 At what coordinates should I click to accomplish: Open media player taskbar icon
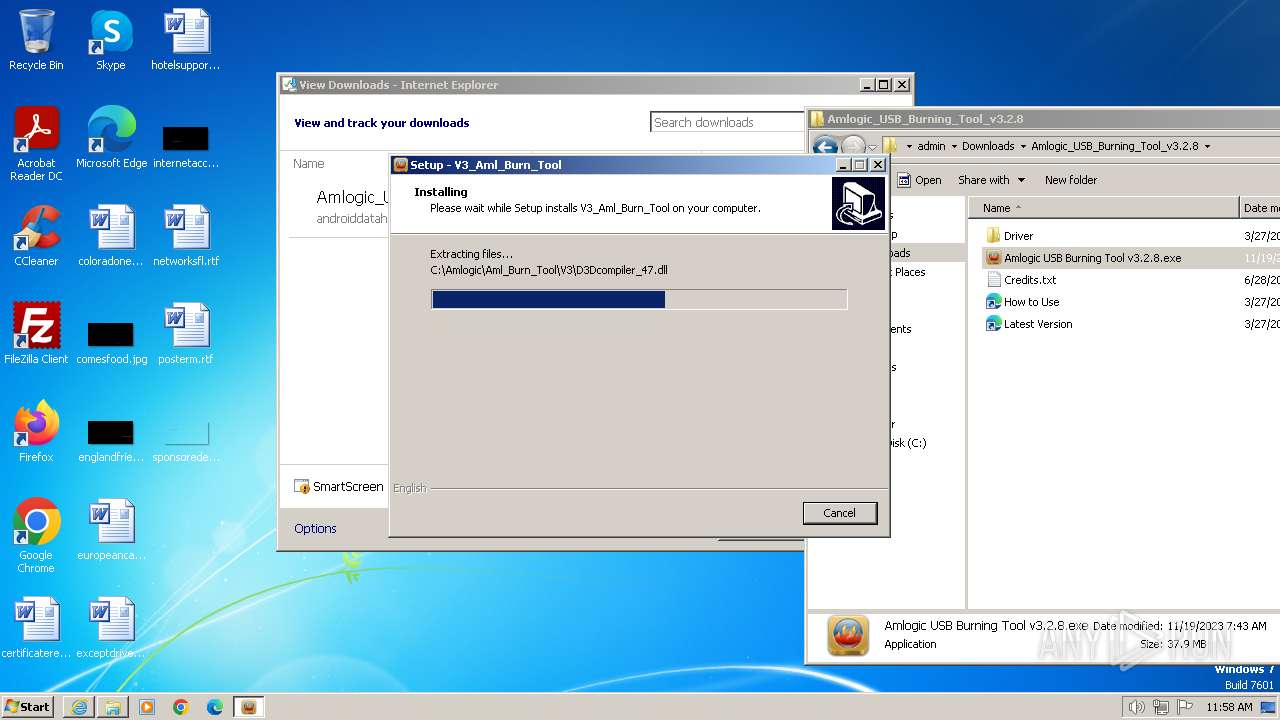coord(147,707)
